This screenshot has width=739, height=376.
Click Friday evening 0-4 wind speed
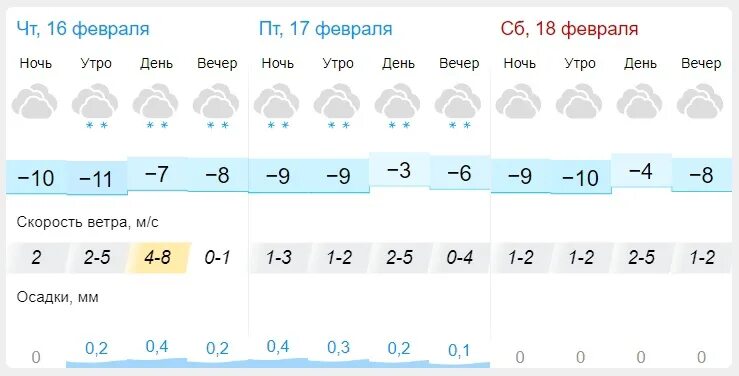[x=460, y=258]
